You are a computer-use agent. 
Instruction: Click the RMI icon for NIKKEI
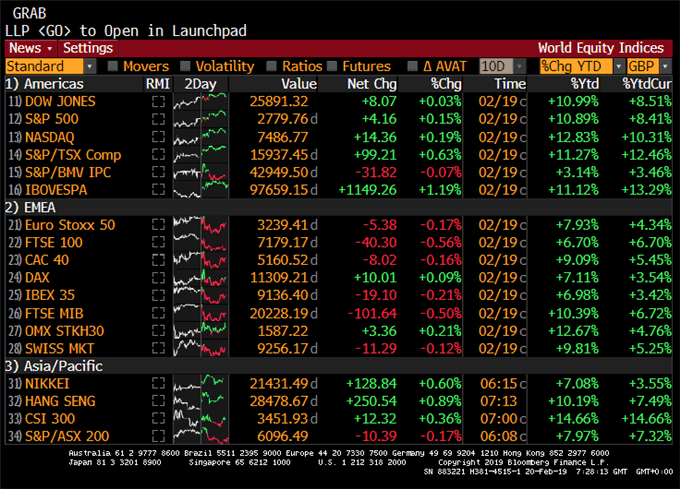click(x=158, y=384)
